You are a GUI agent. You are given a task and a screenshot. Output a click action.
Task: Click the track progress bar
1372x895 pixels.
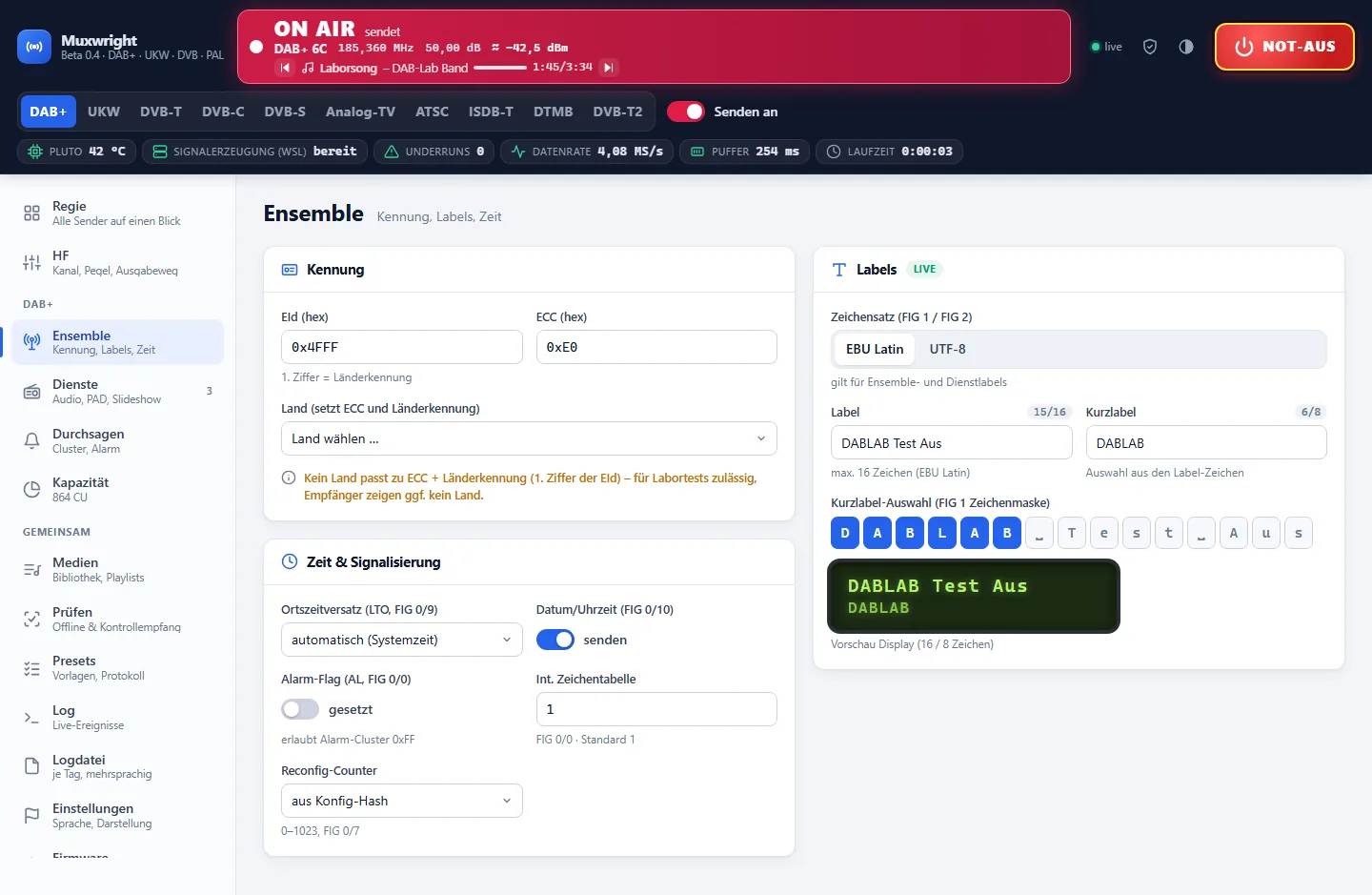click(x=500, y=68)
